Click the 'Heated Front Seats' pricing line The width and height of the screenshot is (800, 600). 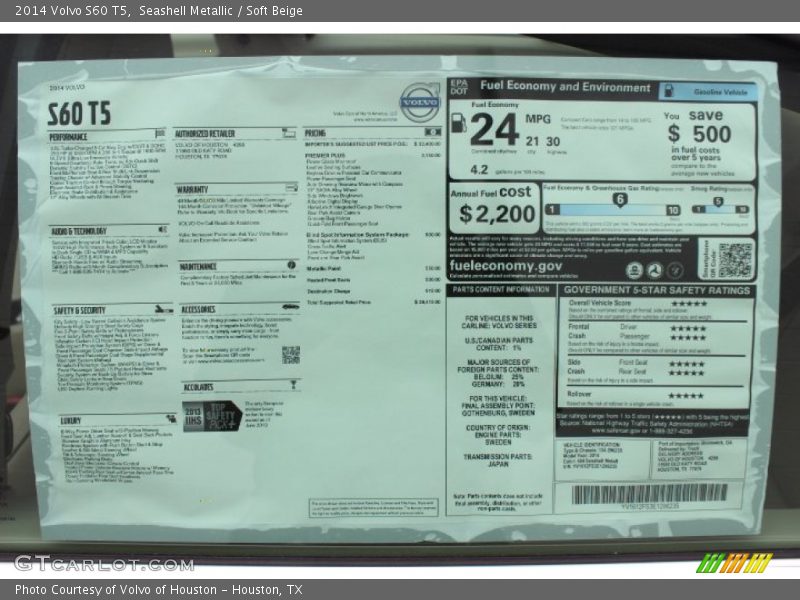click(x=328, y=280)
